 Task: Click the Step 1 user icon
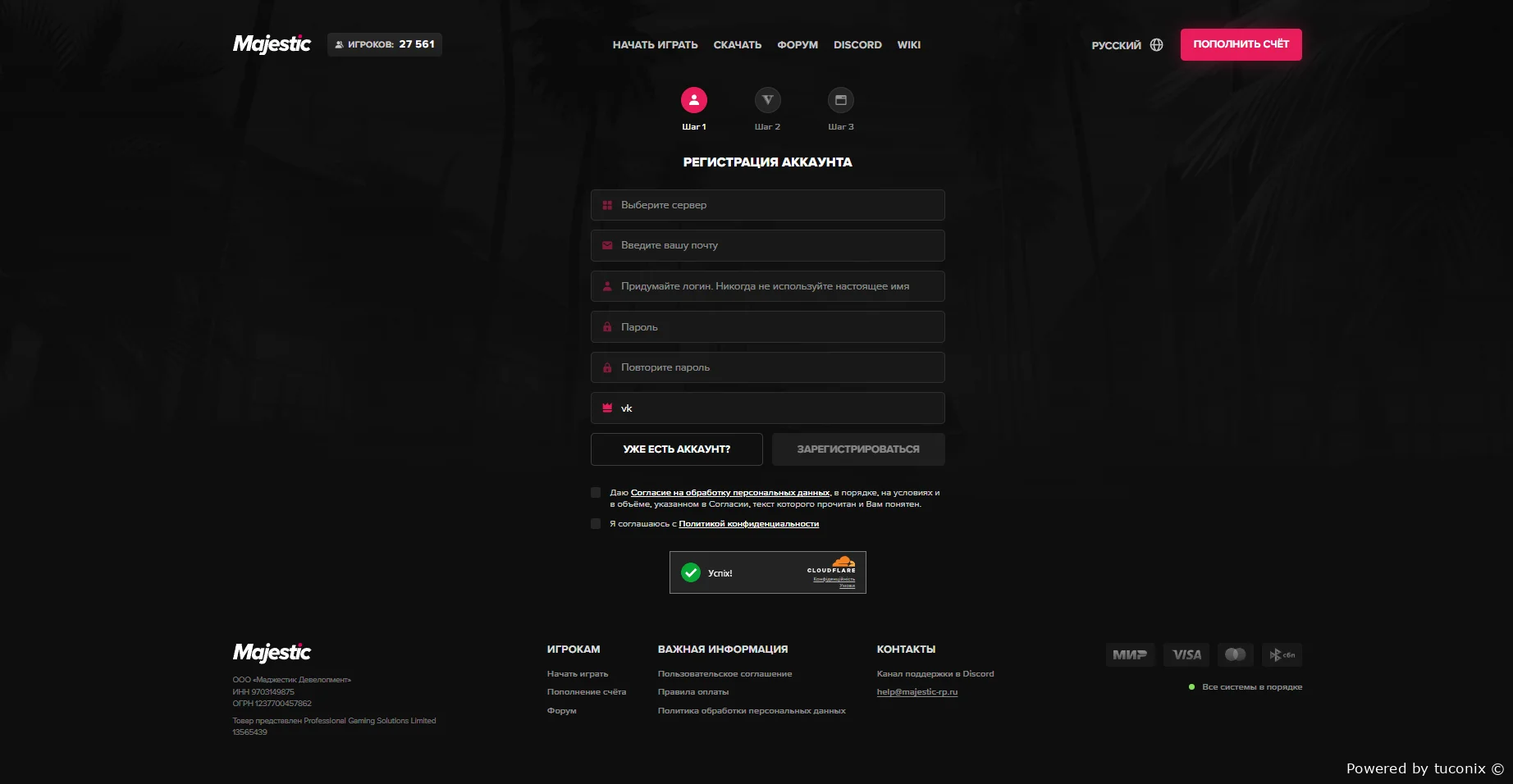click(x=693, y=100)
